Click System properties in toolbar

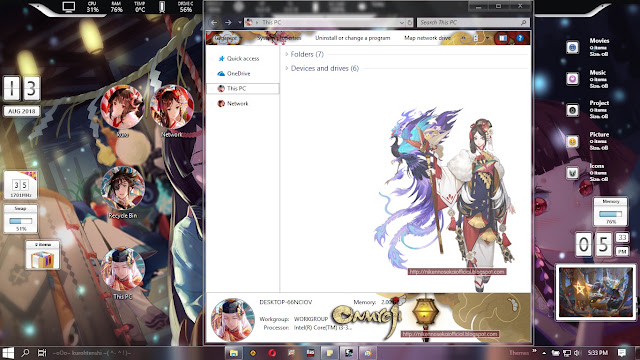coord(279,38)
